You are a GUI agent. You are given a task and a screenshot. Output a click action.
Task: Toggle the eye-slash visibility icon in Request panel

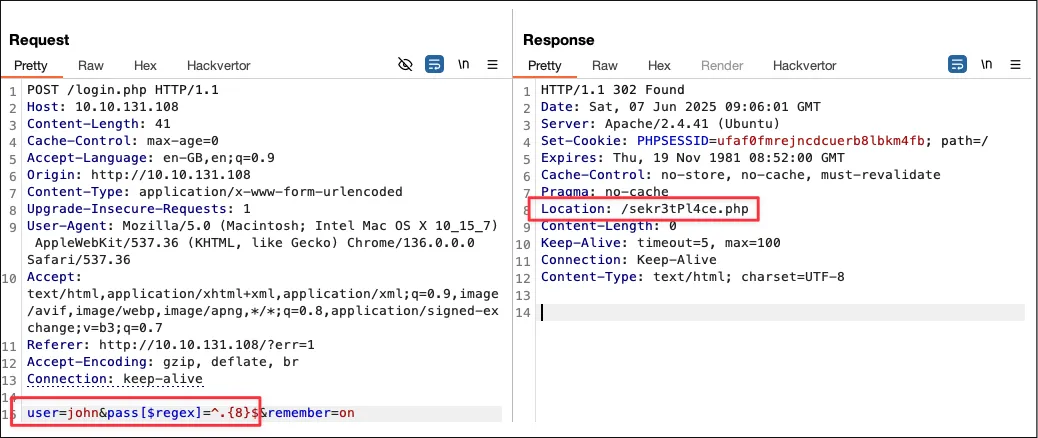click(x=405, y=65)
